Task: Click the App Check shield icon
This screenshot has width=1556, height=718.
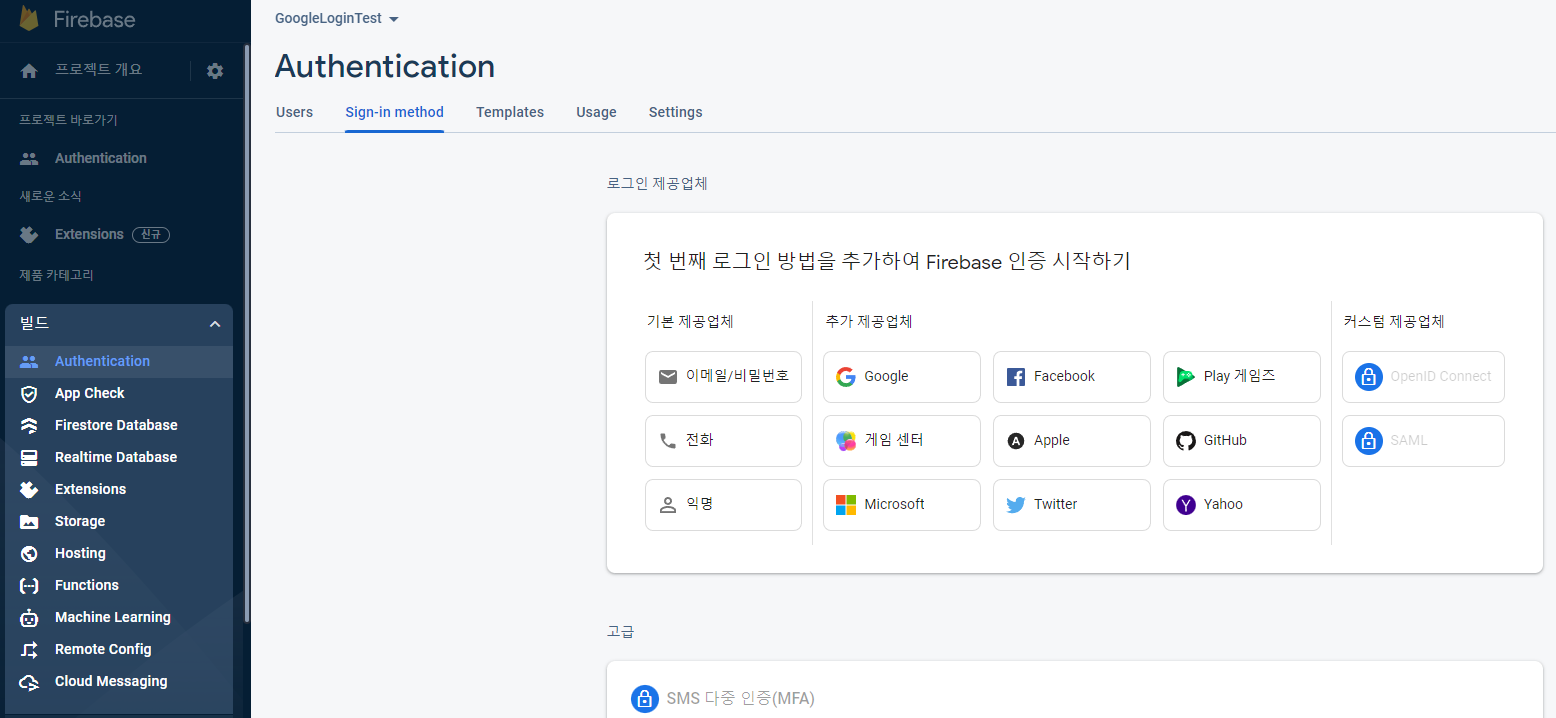Action: tap(29, 394)
